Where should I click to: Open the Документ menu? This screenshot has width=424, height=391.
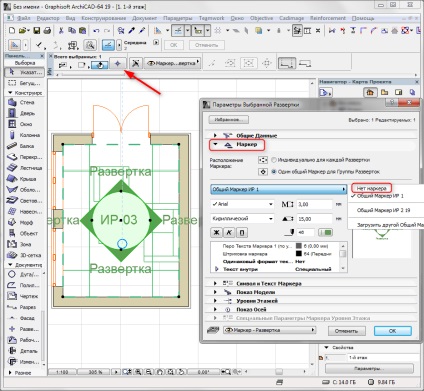point(144,18)
